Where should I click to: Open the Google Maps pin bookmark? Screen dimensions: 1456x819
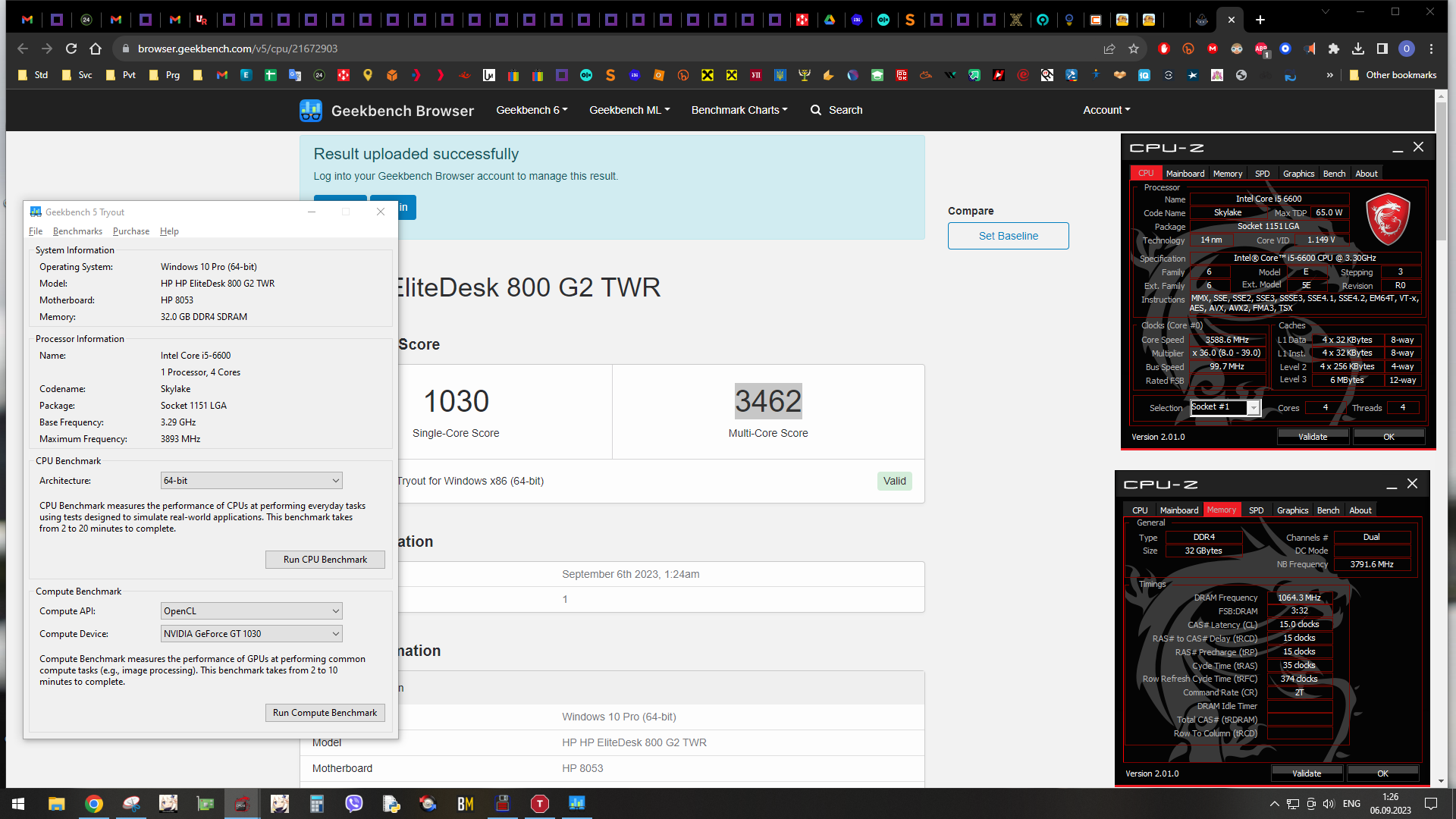coord(368,75)
